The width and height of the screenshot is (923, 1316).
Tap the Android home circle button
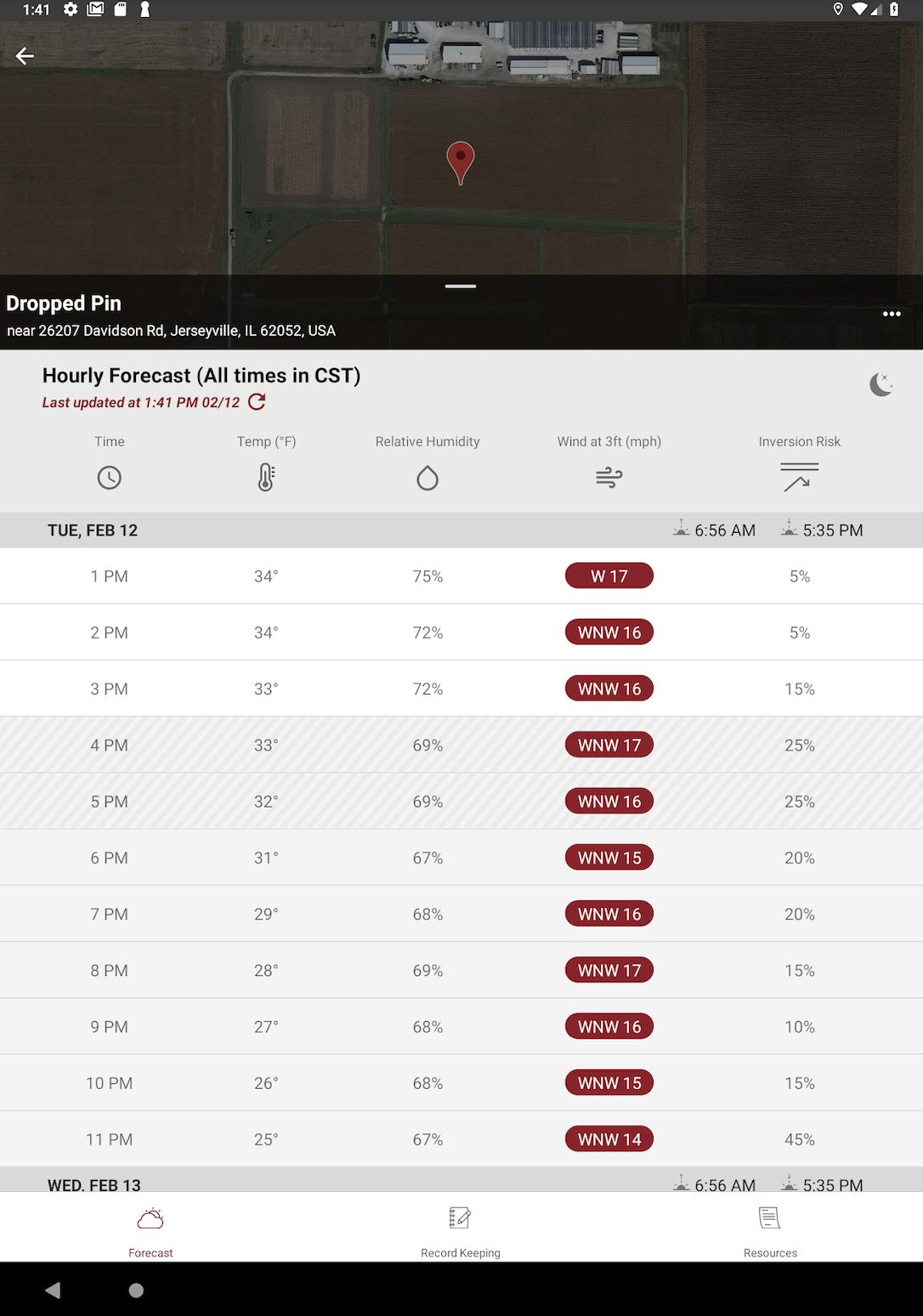tap(136, 1290)
